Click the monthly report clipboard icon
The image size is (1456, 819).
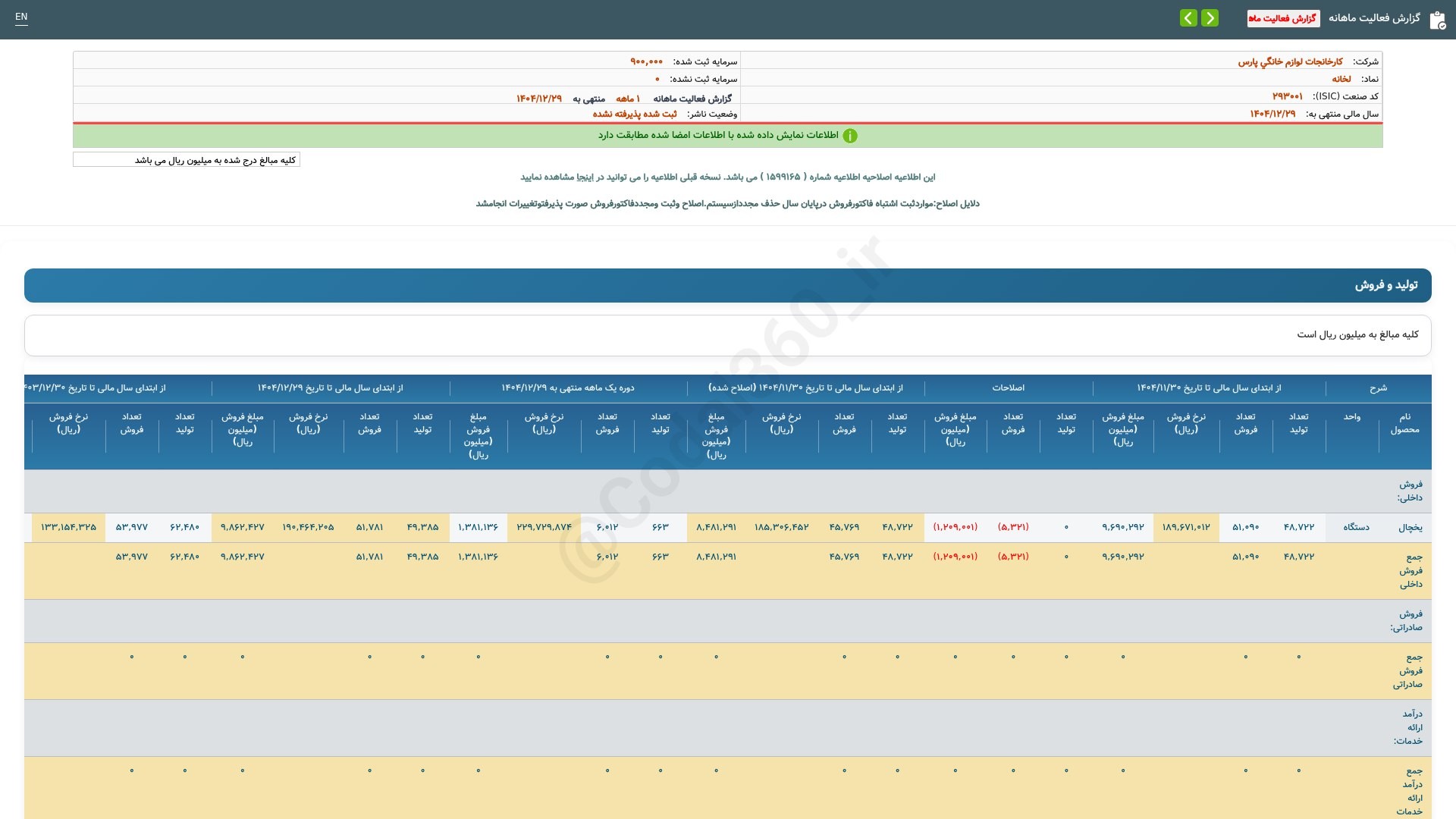click(x=1437, y=20)
